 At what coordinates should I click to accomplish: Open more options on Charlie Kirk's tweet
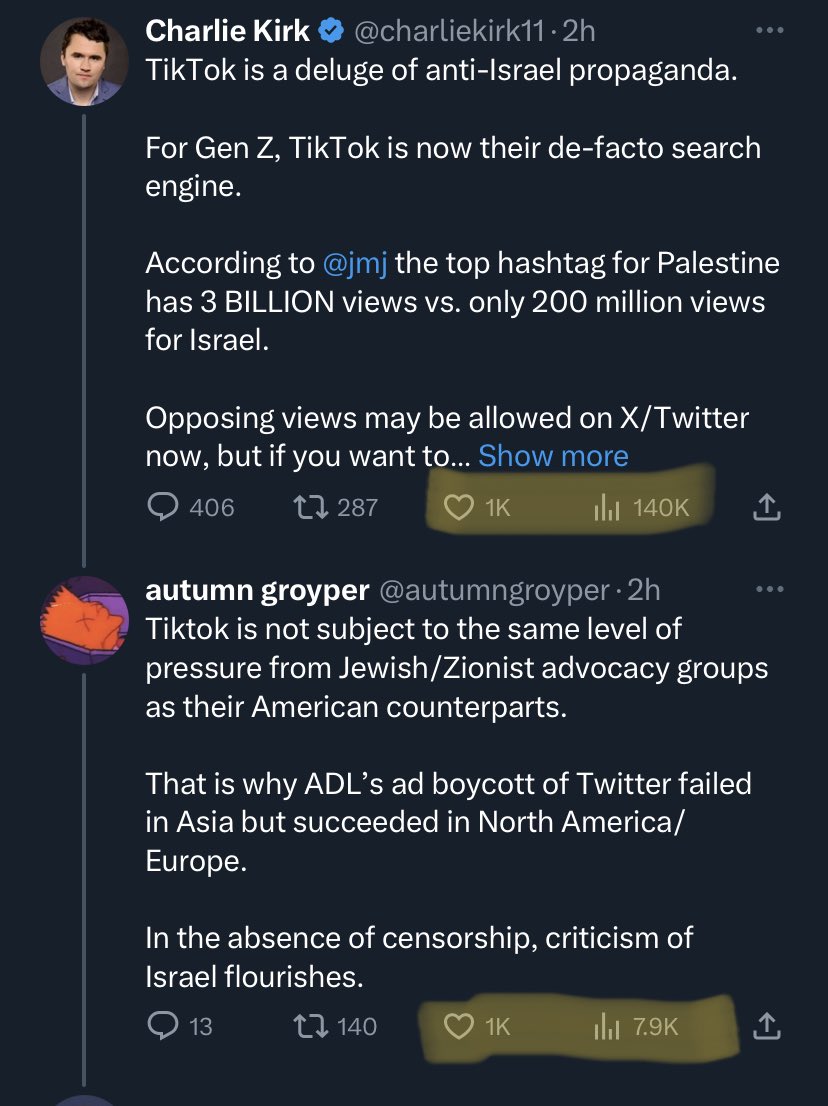click(x=769, y=31)
